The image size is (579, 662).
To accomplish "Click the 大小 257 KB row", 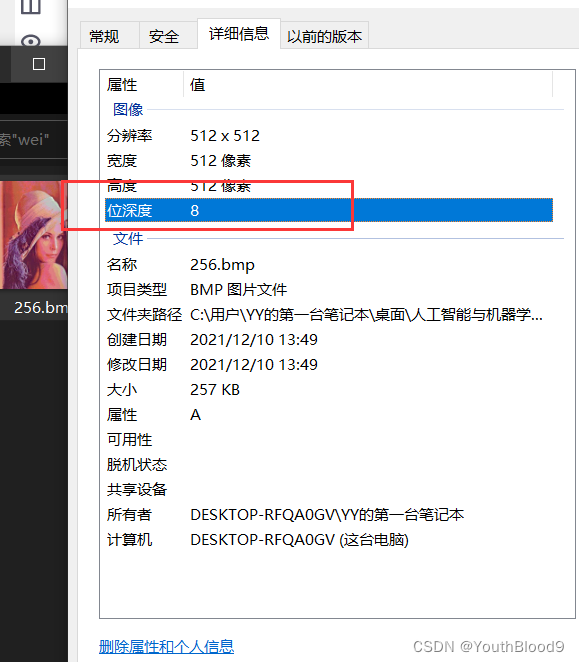I will [329, 389].
